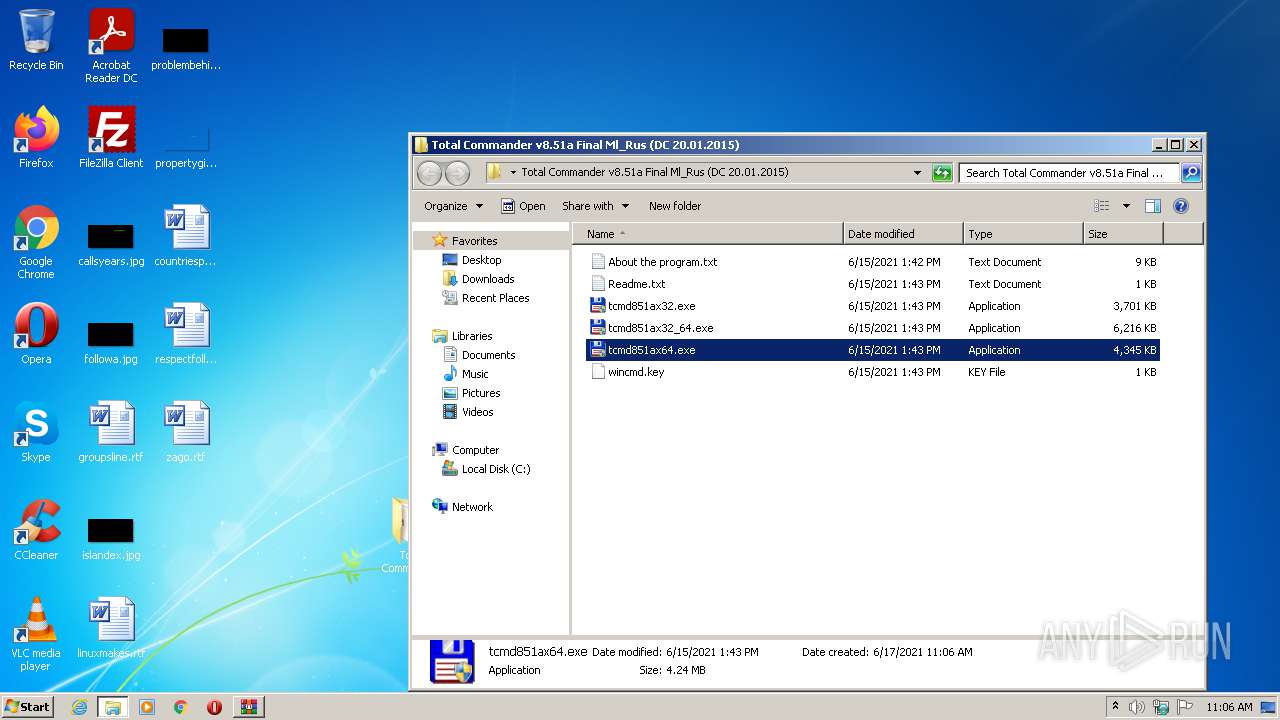Viewport: 1280px width, 720px height.
Task: Click the New folder button
Action: tap(675, 206)
